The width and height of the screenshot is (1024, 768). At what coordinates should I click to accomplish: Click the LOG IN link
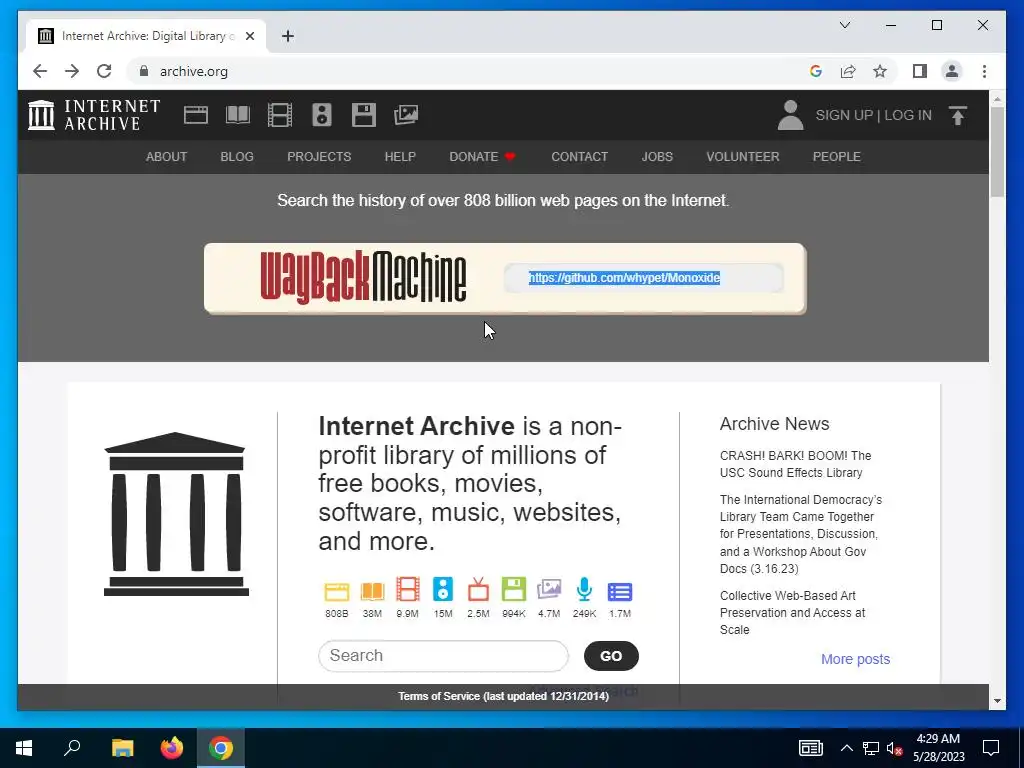point(908,115)
